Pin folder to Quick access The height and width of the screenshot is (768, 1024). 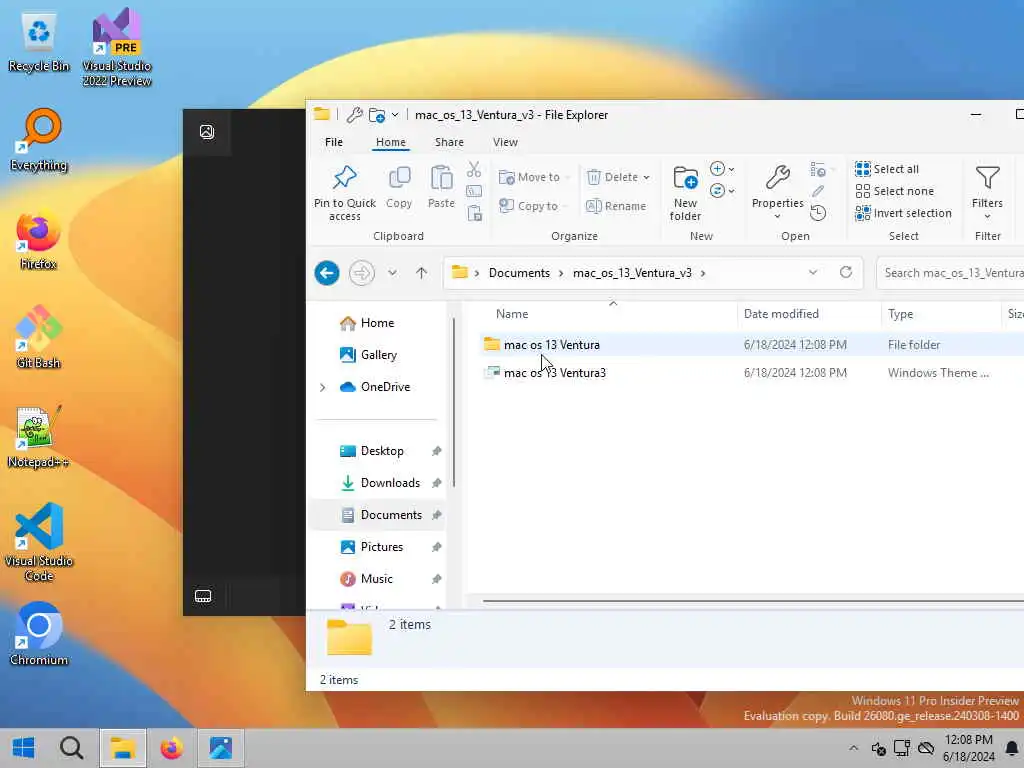(x=344, y=192)
